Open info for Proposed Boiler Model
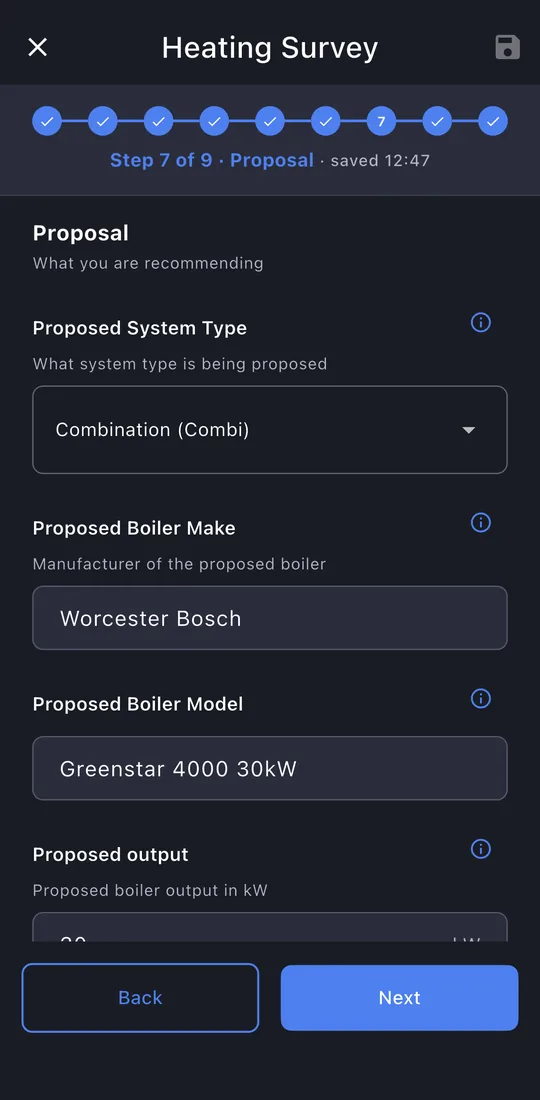This screenshot has width=540, height=1100. [480, 699]
